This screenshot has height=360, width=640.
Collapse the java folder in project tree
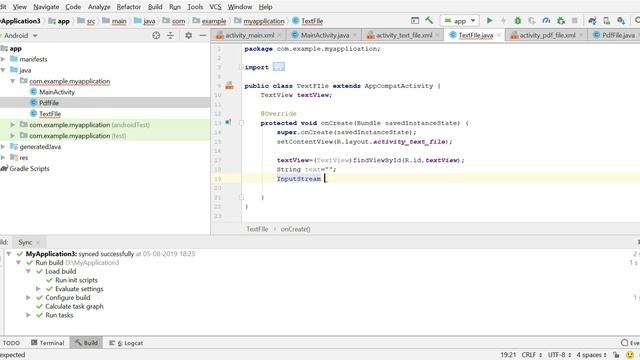3,70
